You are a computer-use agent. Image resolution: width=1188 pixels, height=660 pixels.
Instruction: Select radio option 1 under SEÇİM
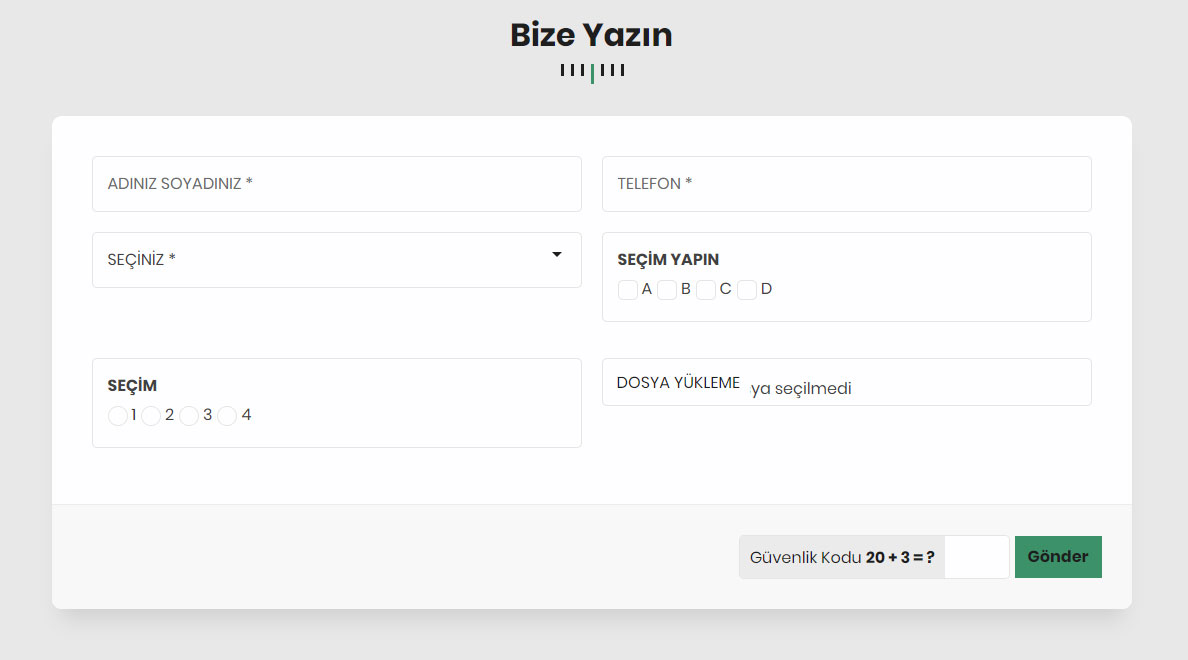coord(117,415)
